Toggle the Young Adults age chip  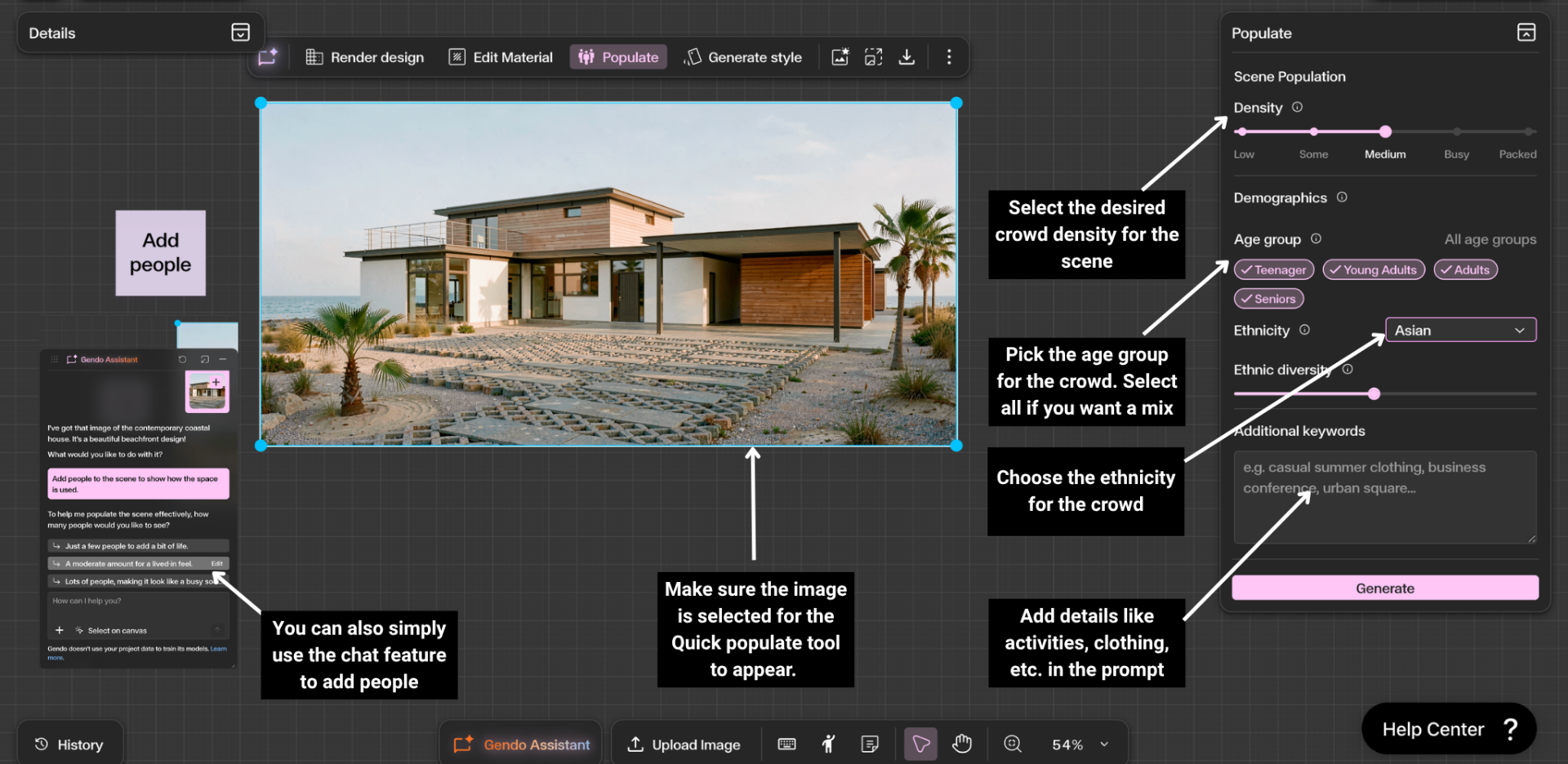coord(1373,270)
